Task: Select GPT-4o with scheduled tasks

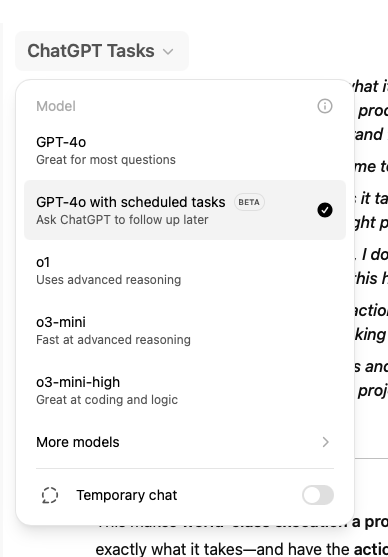Action: [x=185, y=210]
